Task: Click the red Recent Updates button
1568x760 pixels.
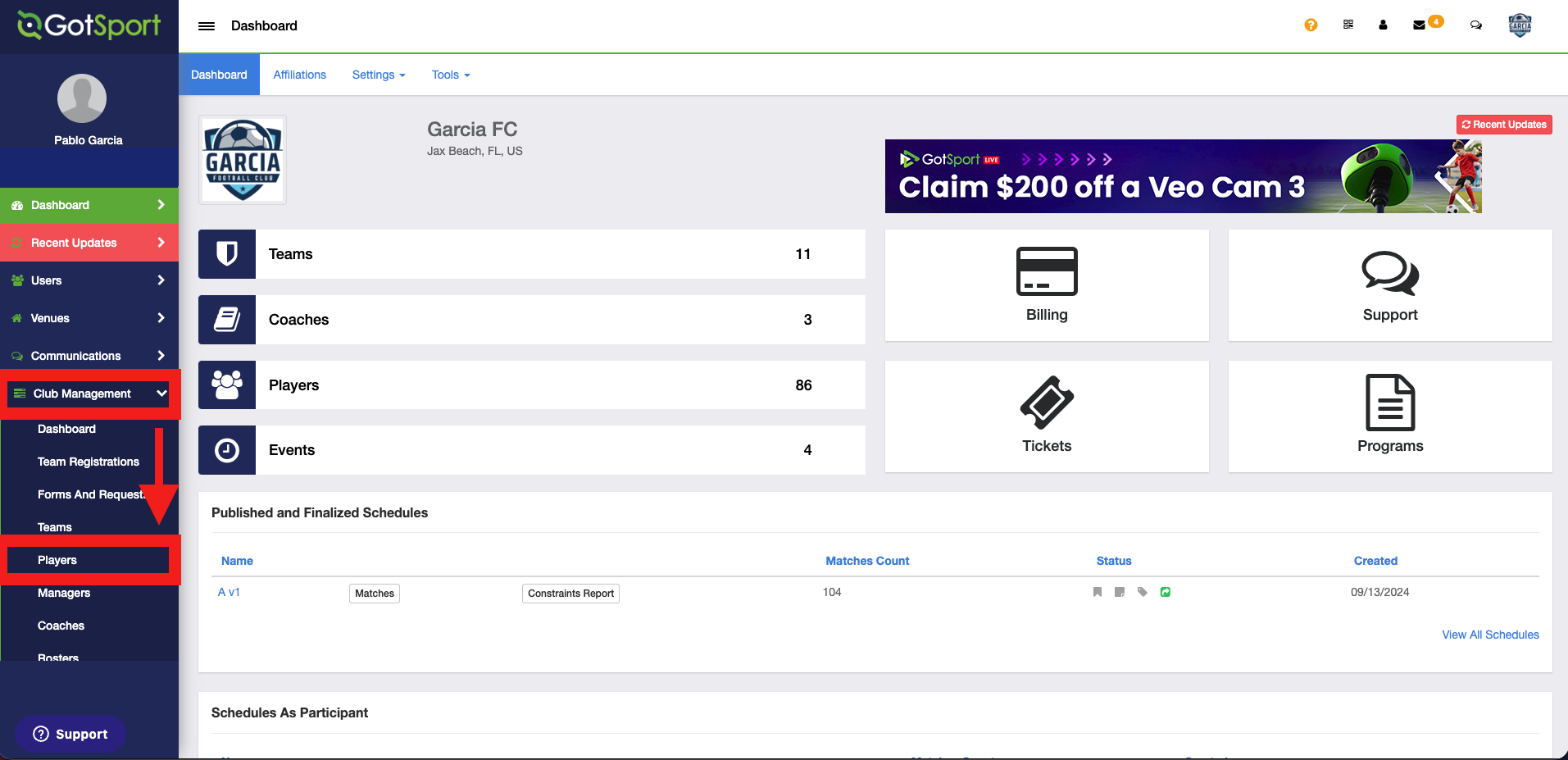Action: [x=1503, y=125]
